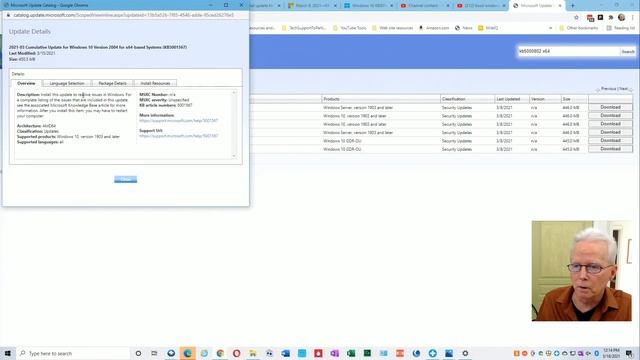Image resolution: width=640 pixels, height=360 pixels.
Task: Launch Google Chrome from the taskbar
Action: point(220,353)
